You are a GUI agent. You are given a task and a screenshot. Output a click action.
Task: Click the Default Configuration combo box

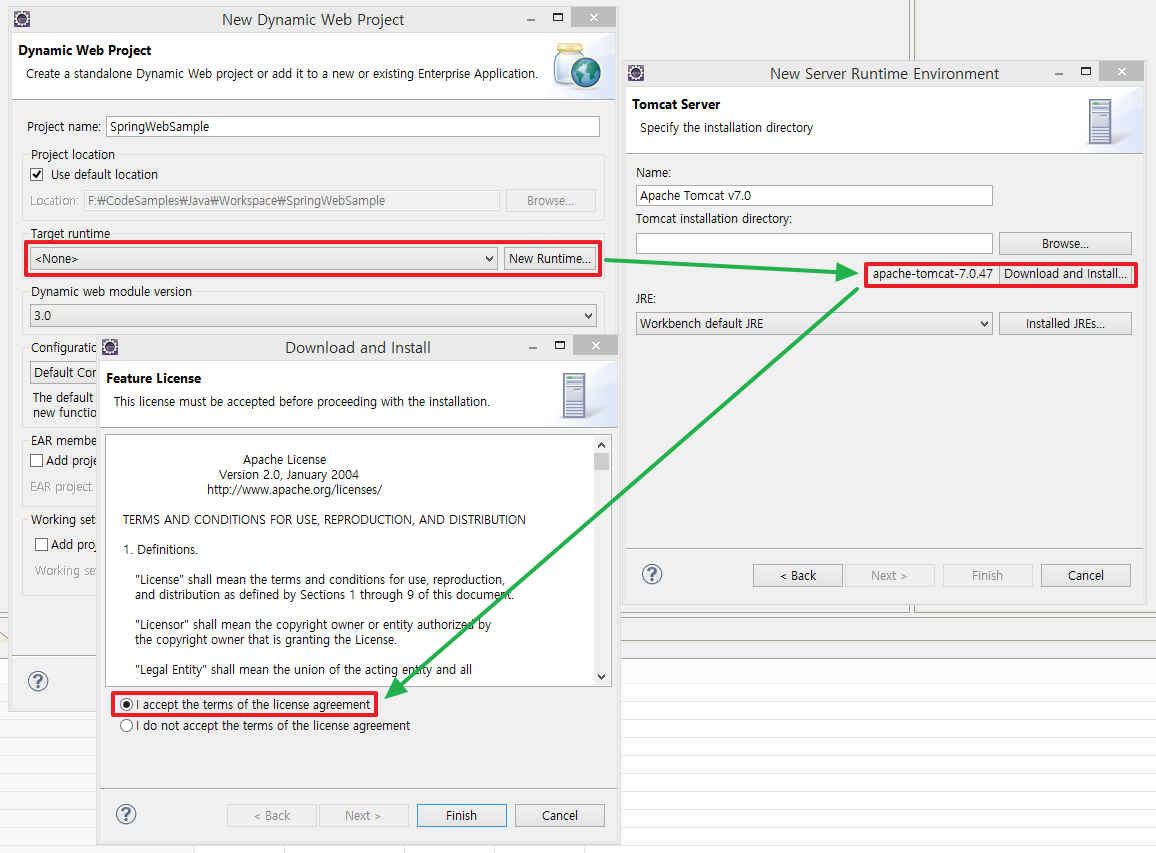(x=63, y=372)
